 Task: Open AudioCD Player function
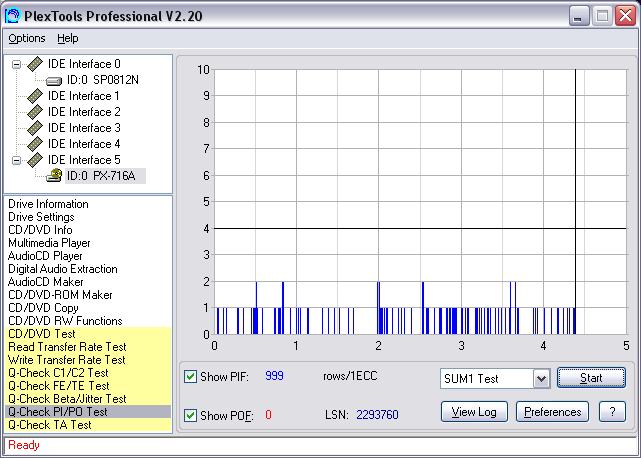[x=45, y=256]
